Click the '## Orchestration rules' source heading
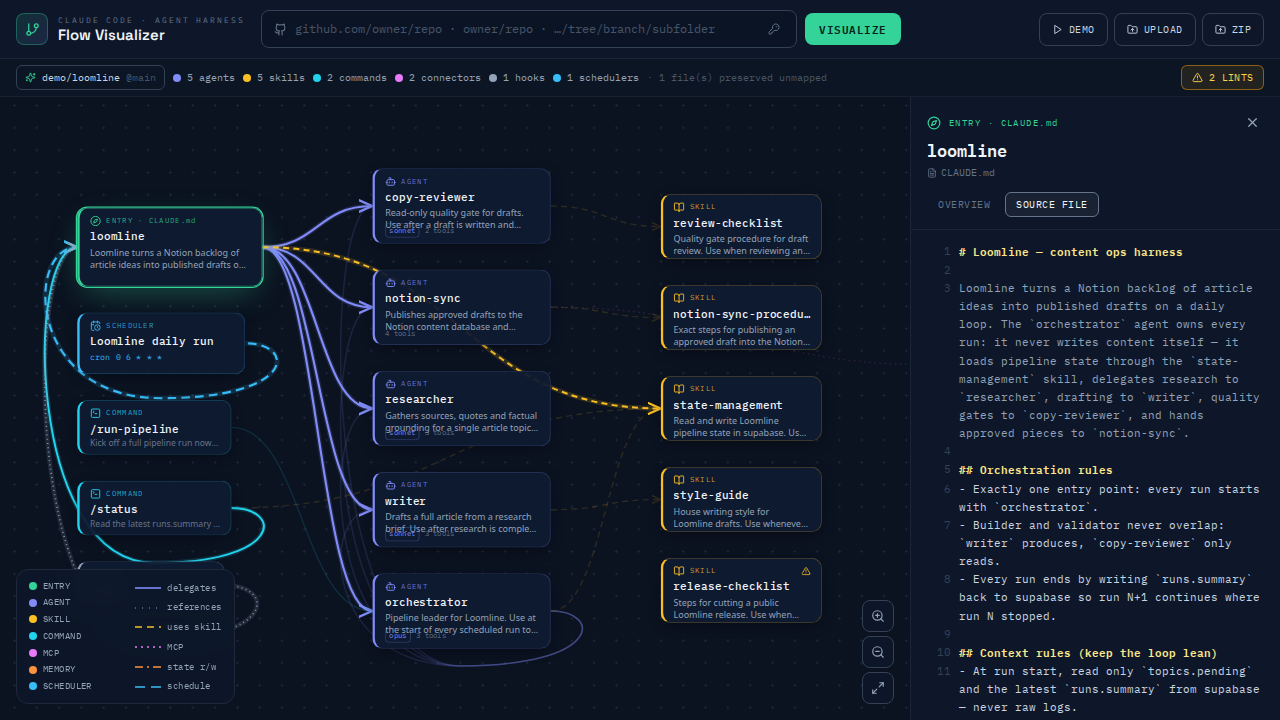 pos(1035,470)
